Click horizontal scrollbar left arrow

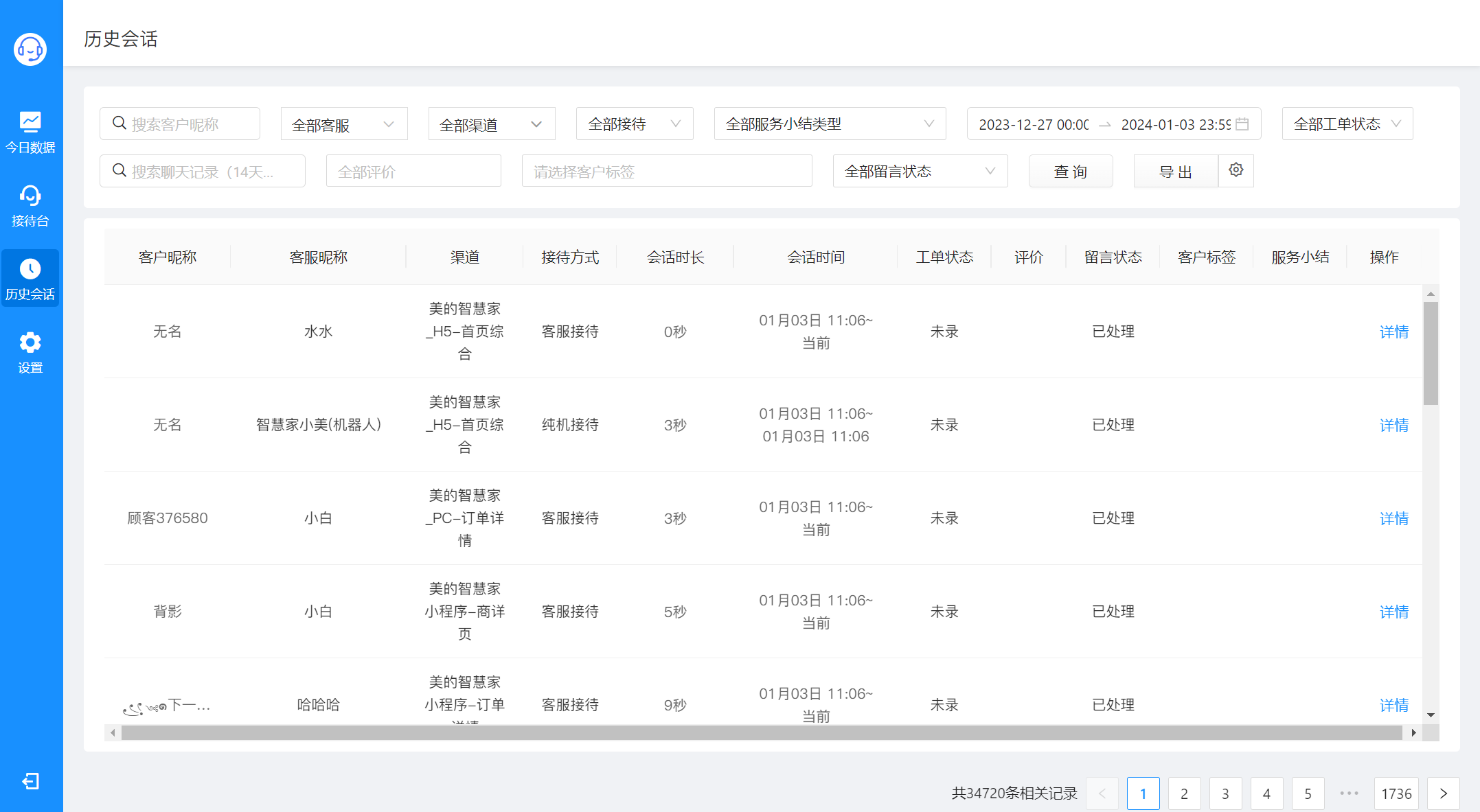click(113, 732)
